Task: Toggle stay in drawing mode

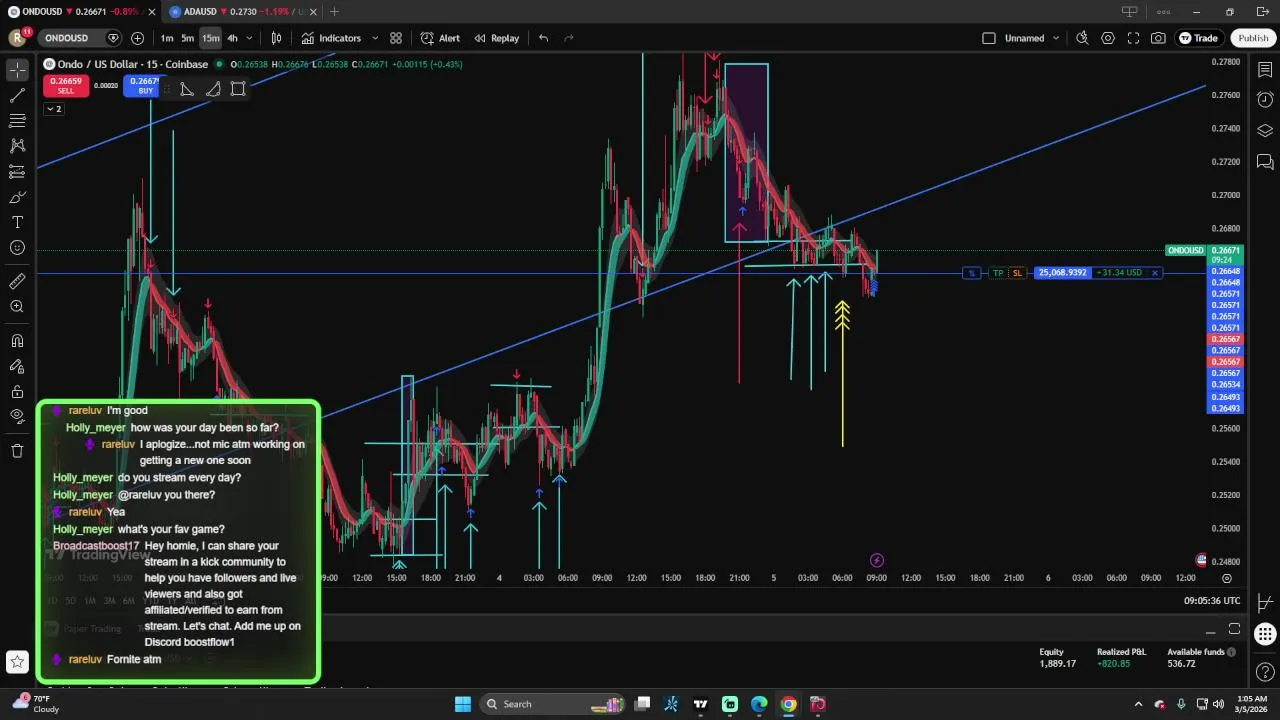Action: coord(17,366)
